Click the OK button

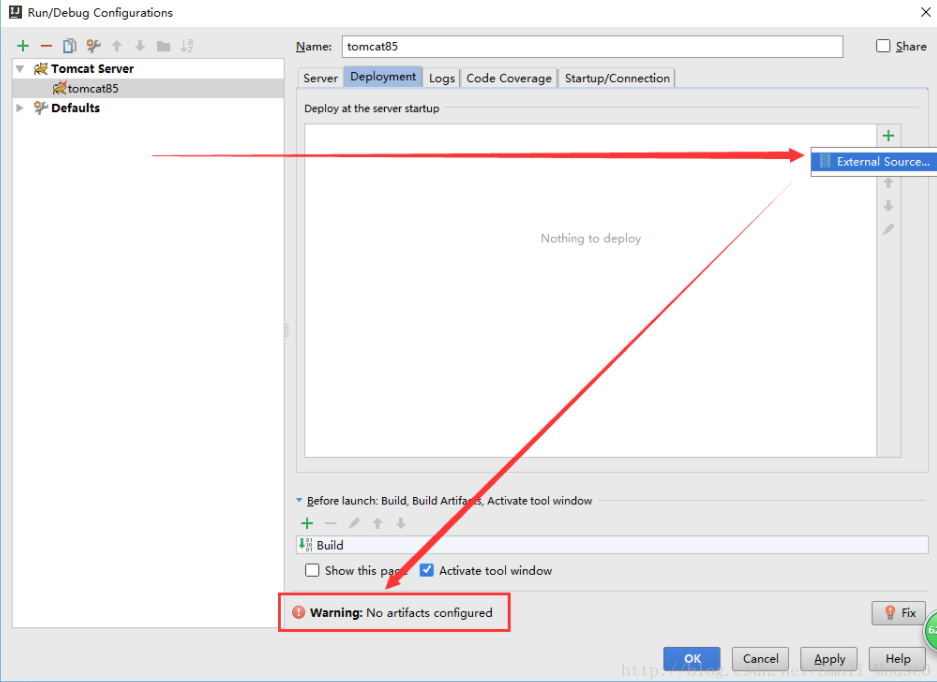692,659
